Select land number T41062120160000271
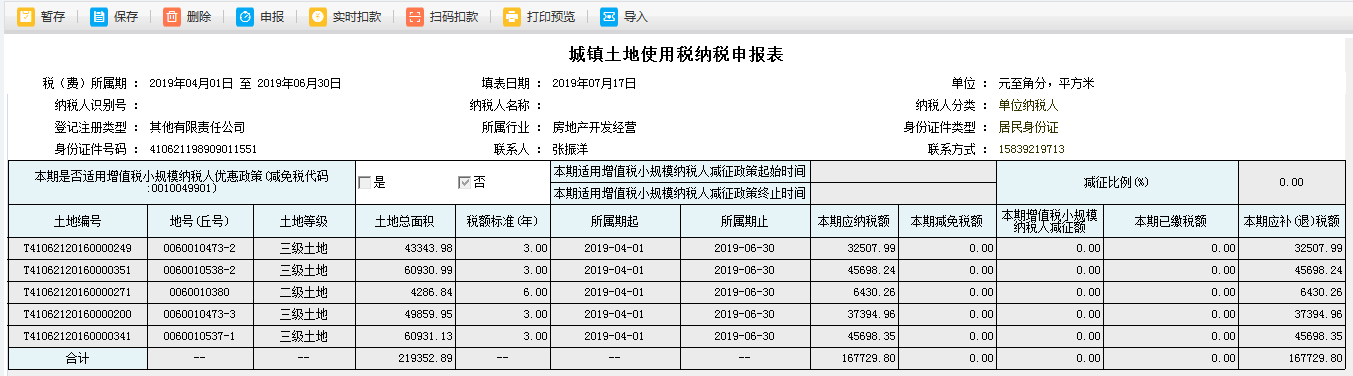The image size is (1353, 376). click(78, 292)
